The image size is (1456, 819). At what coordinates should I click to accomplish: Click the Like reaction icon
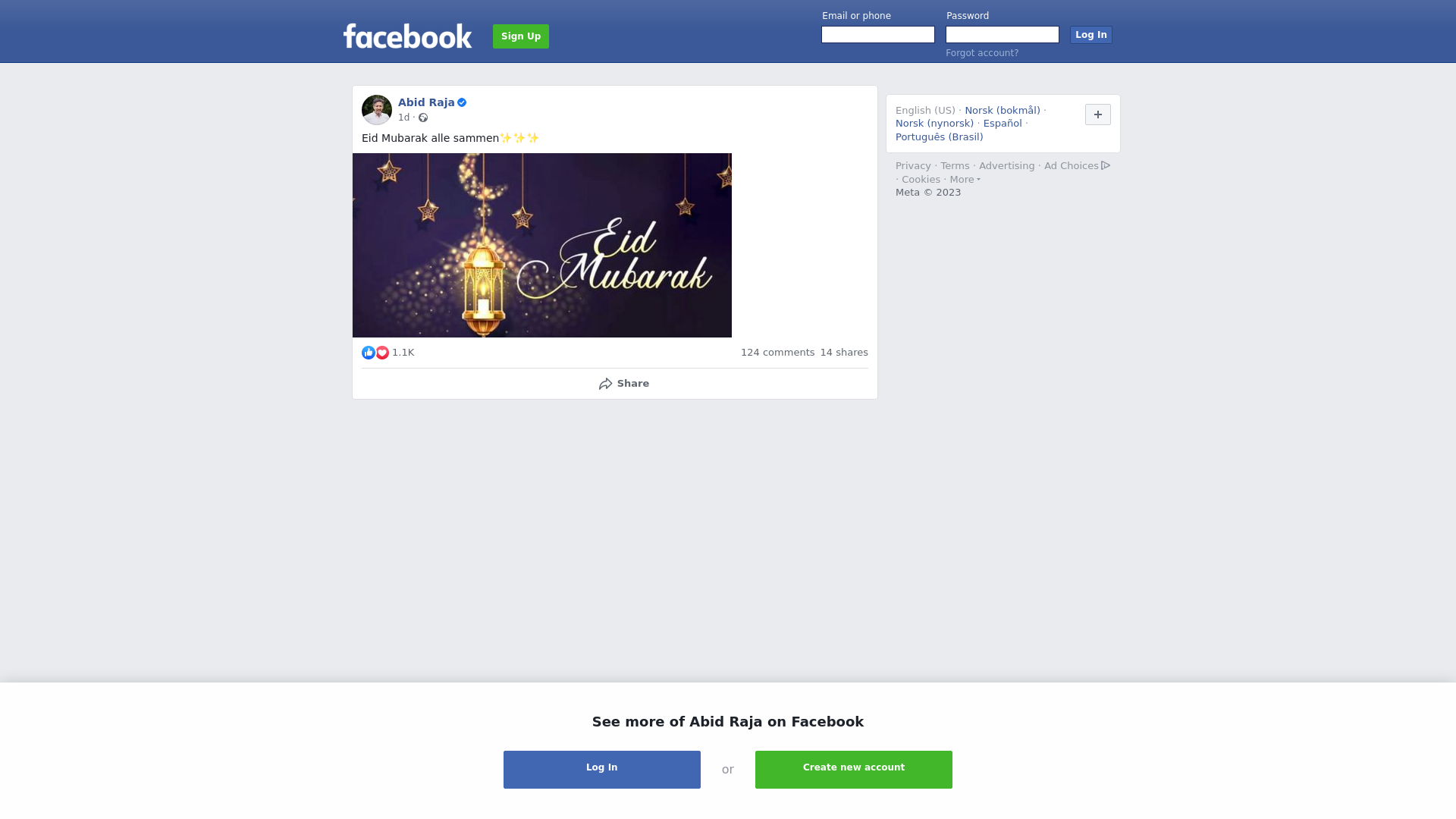(x=369, y=353)
